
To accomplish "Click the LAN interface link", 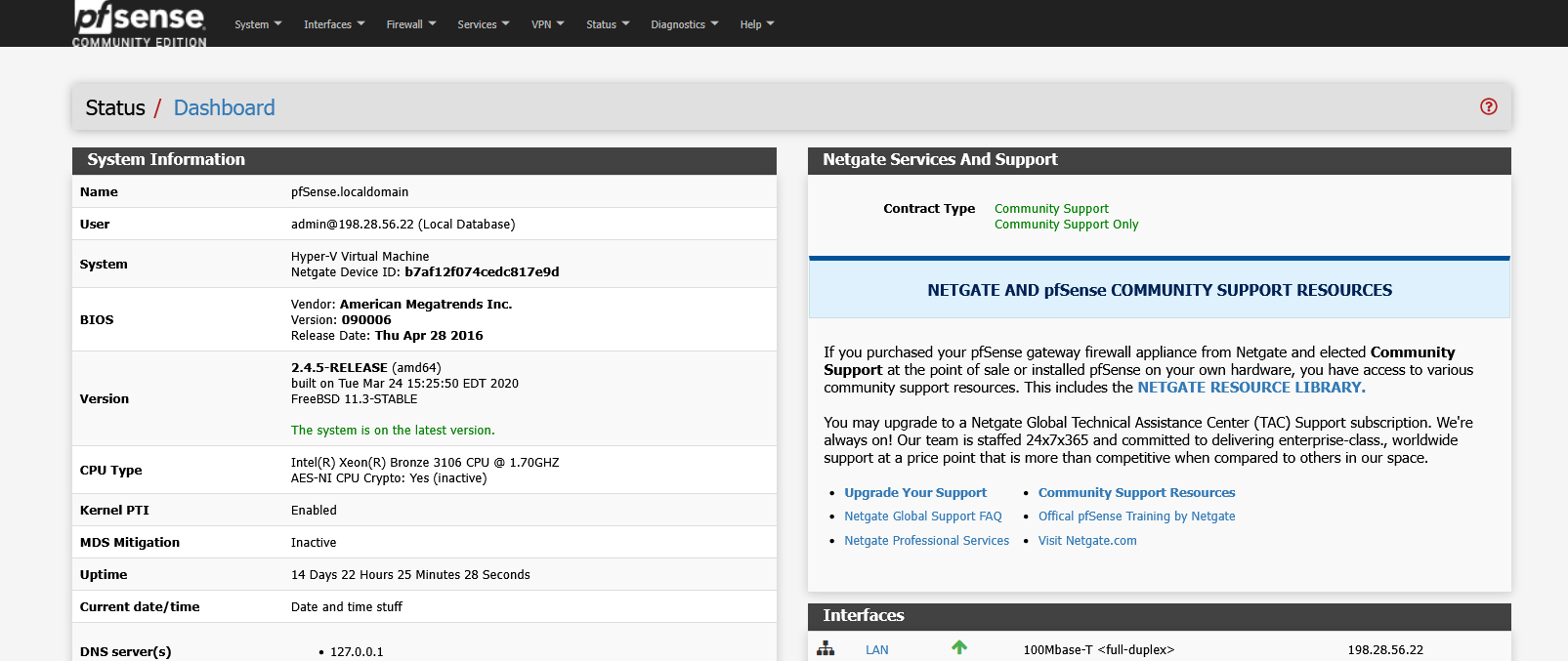I will pyautogui.click(x=877, y=650).
